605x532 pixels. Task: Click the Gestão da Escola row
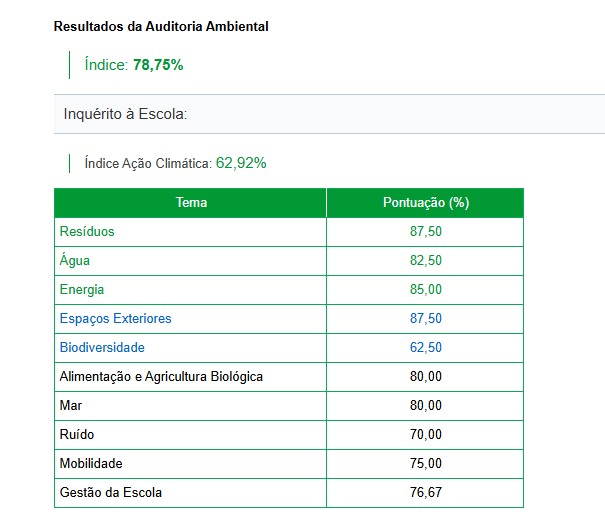pyautogui.click(x=110, y=492)
